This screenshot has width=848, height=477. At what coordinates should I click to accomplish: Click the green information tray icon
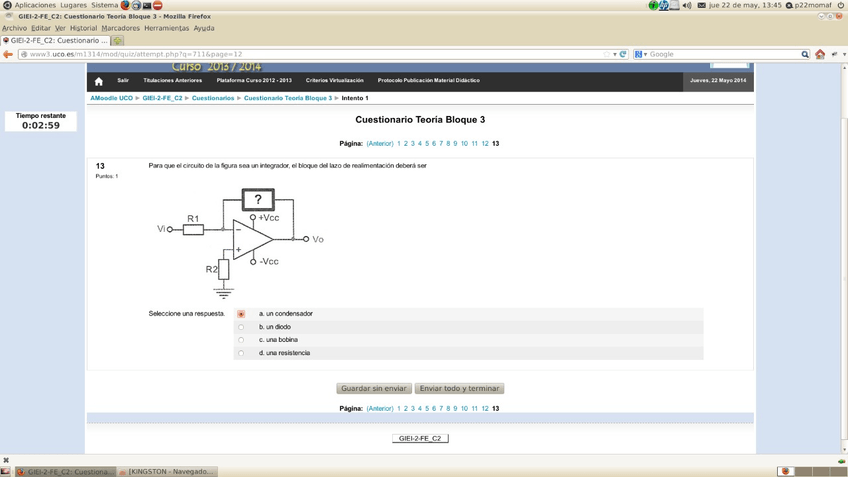[x=653, y=5]
